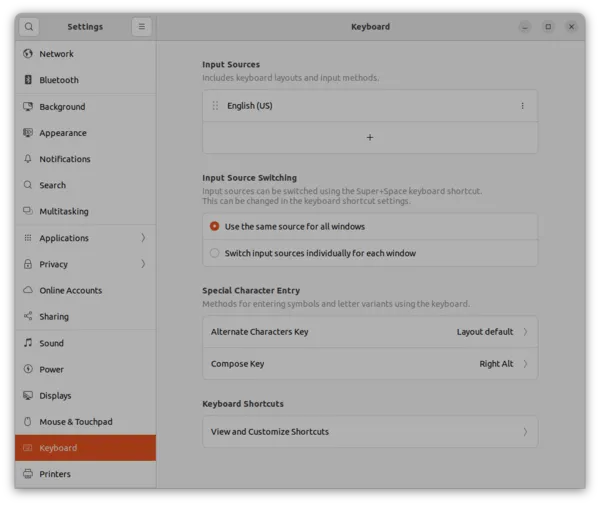Click the Appearance icon in sidebar
This screenshot has height=505, width=600.
(x=28, y=133)
